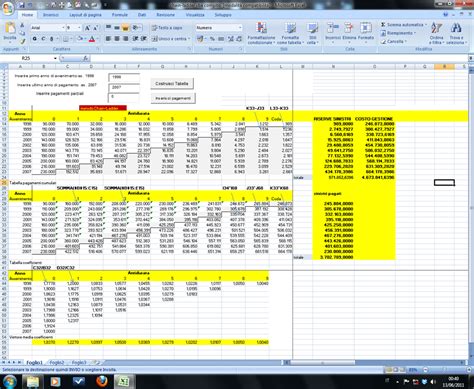
Task: Click the Cut scissors icon
Action: point(22,25)
